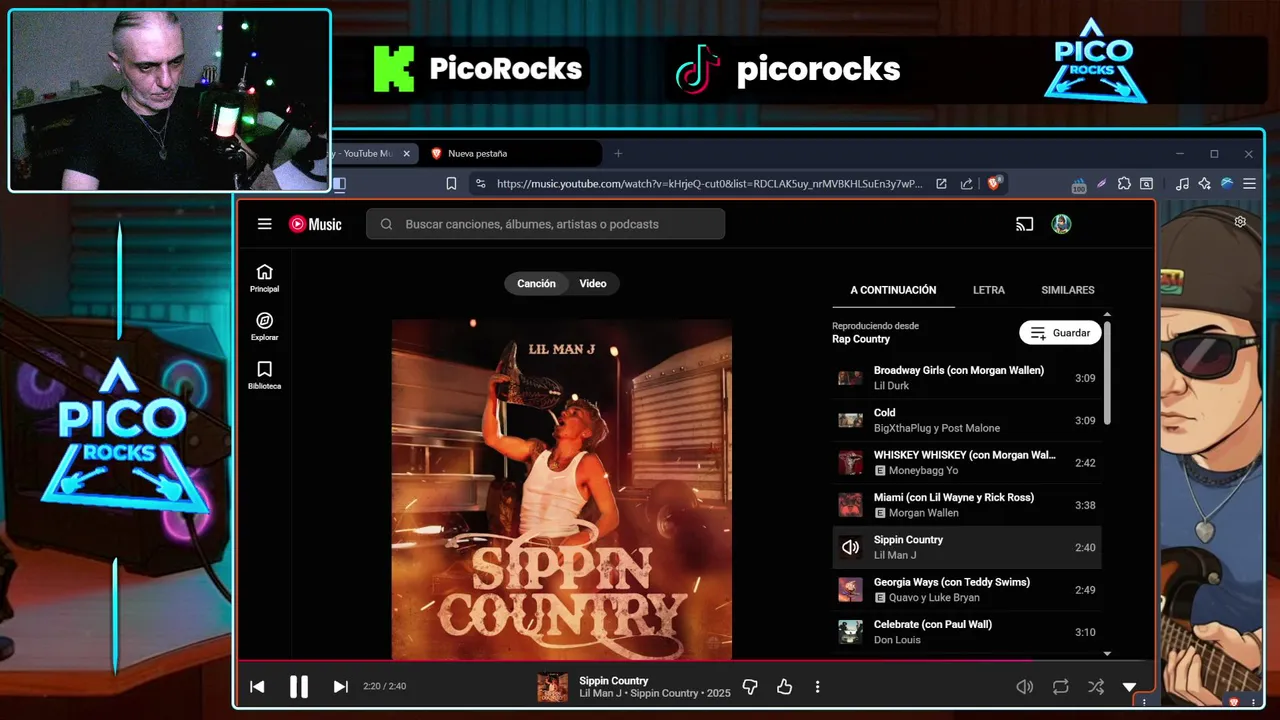1280x720 pixels.
Task: Select the LETRA tab
Action: (x=989, y=290)
